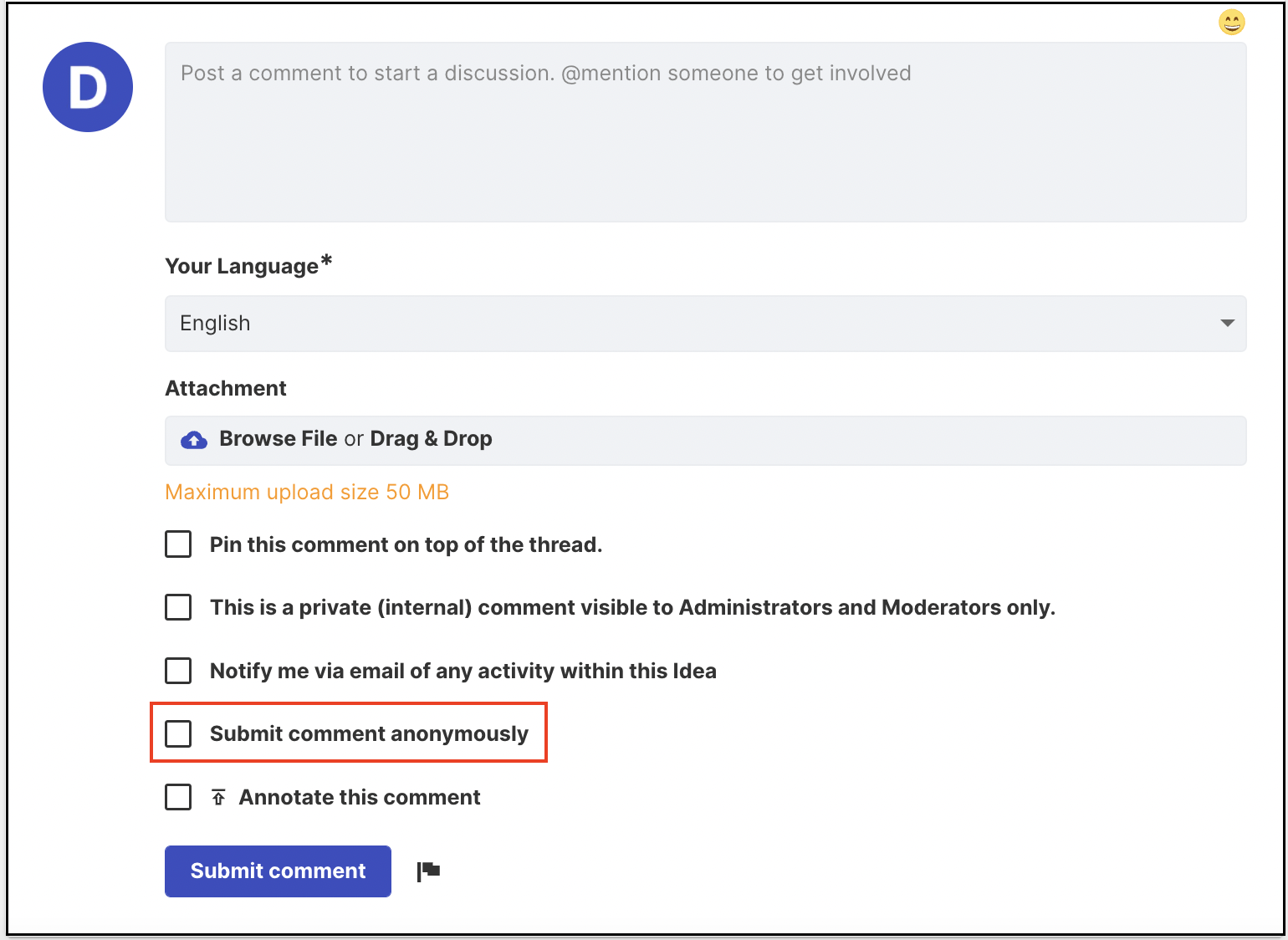Check Annotate this comment checkbox
Viewport: 1288px width, 940px height.
tap(178, 797)
